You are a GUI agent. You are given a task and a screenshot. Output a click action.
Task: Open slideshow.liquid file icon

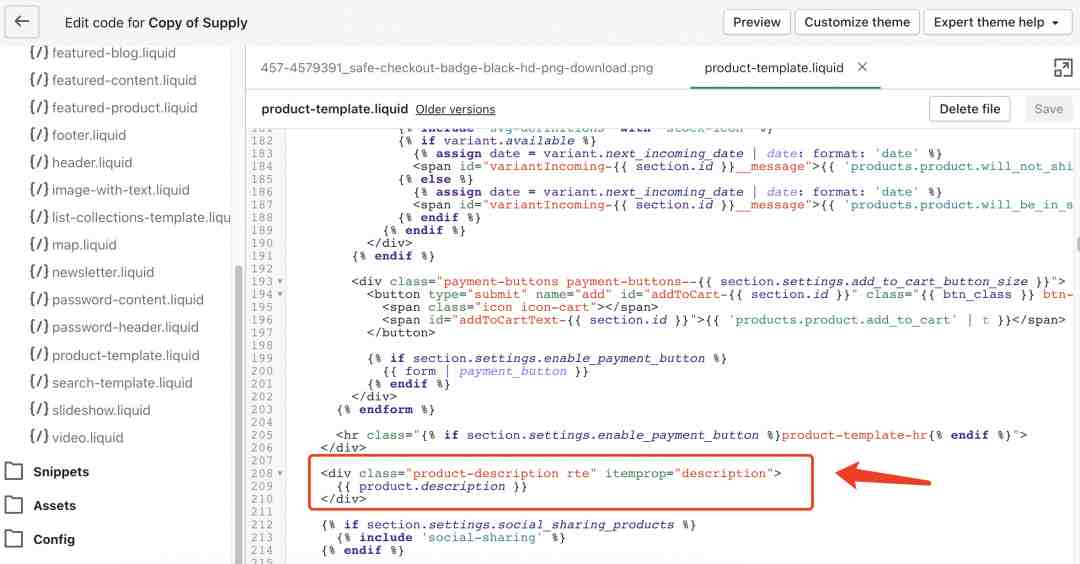click(39, 410)
